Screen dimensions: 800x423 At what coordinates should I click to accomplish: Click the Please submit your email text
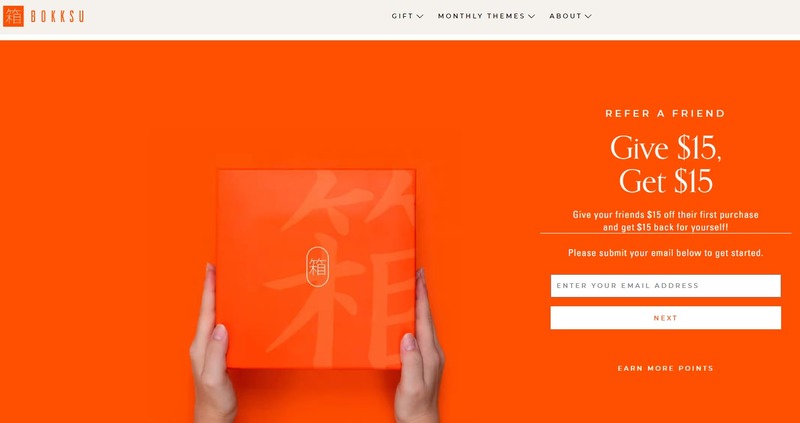(665, 253)
